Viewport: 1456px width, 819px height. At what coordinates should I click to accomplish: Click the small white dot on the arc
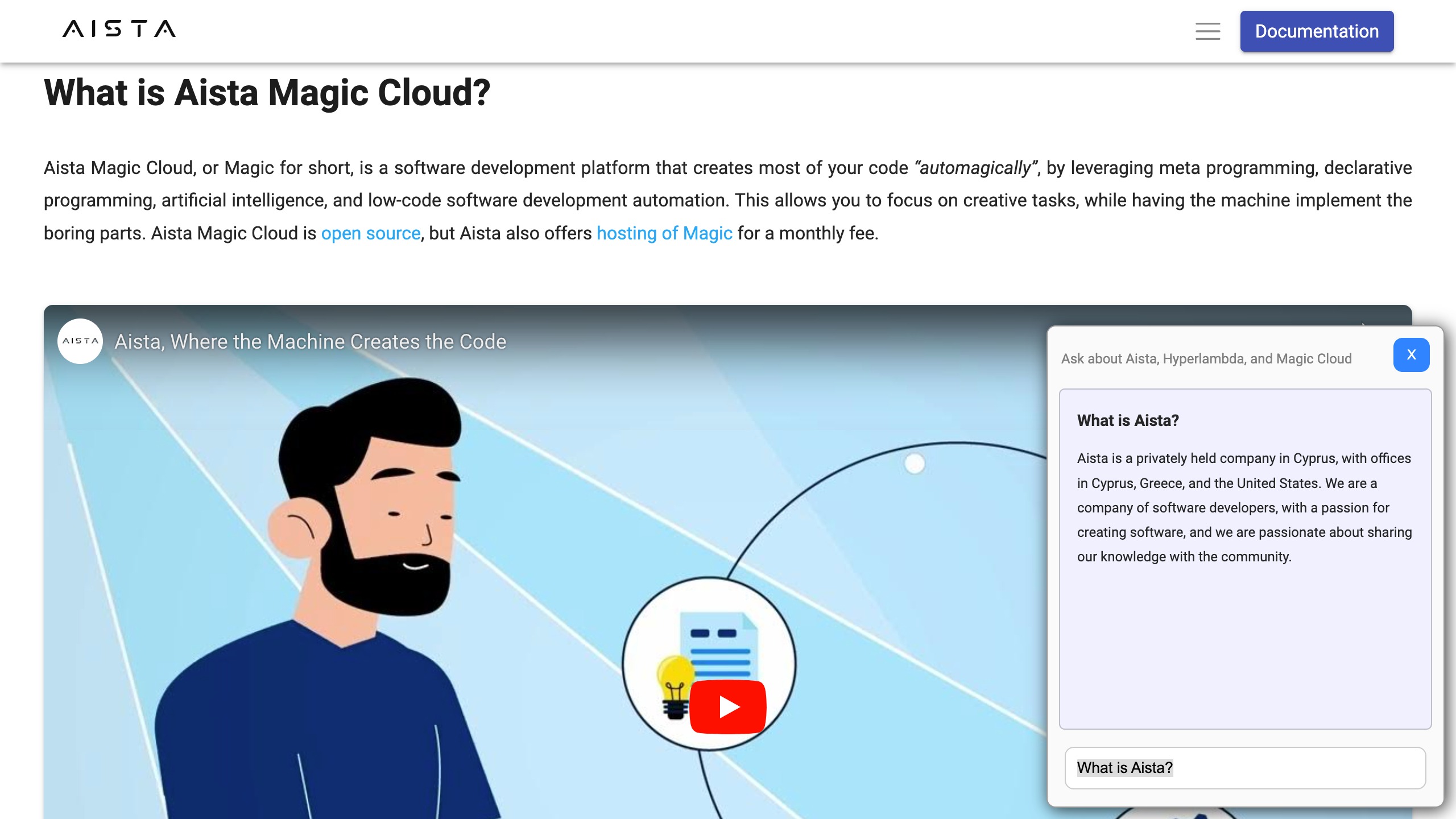click(915, 464)
